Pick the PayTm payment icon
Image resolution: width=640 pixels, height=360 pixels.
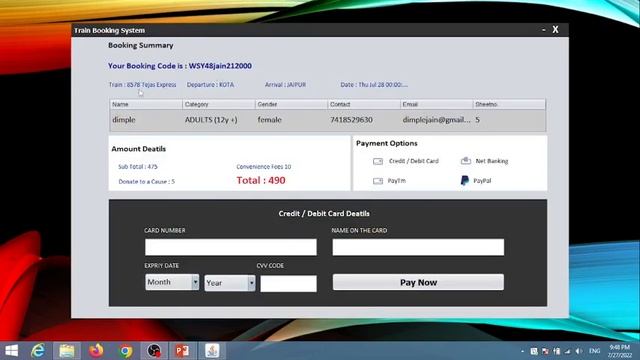click(378, 181)
